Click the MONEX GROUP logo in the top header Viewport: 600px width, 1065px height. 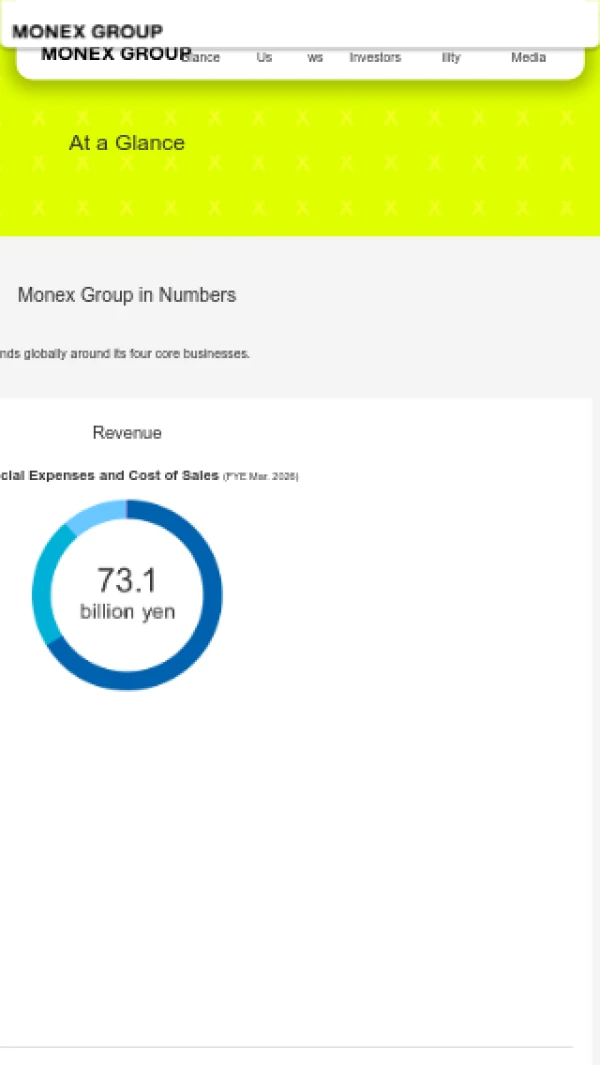pyautogui.click(x=88, y=32)
